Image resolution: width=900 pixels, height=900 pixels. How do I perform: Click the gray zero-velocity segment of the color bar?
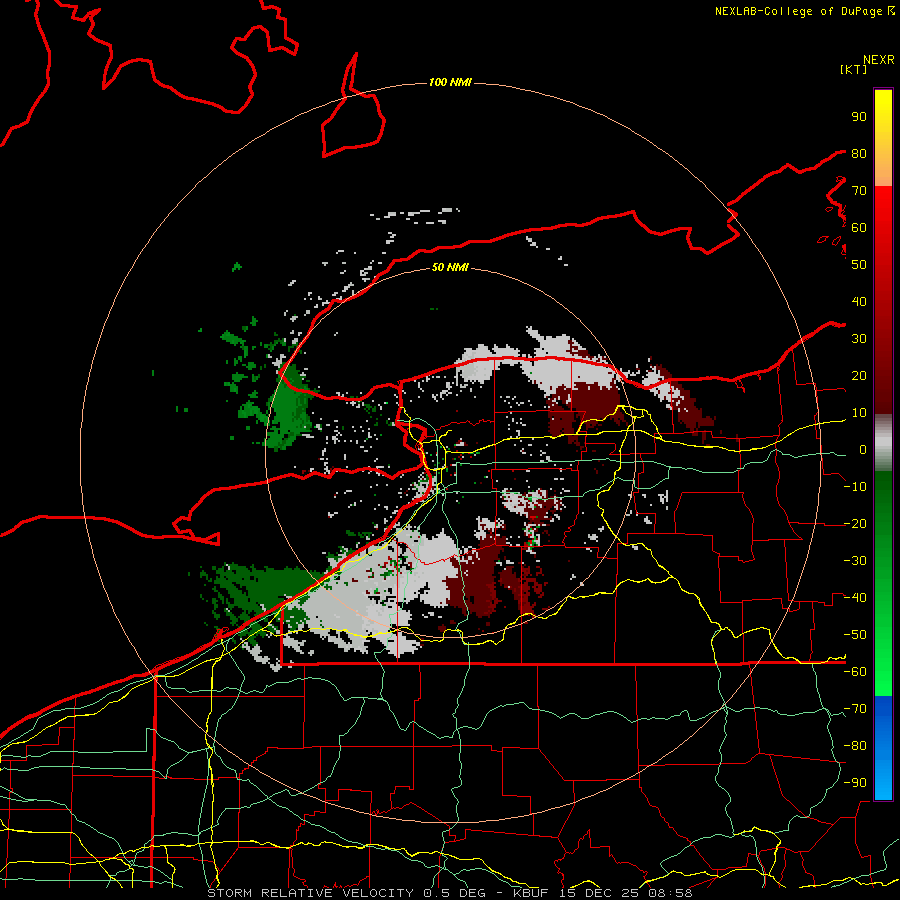click(883, 443)
